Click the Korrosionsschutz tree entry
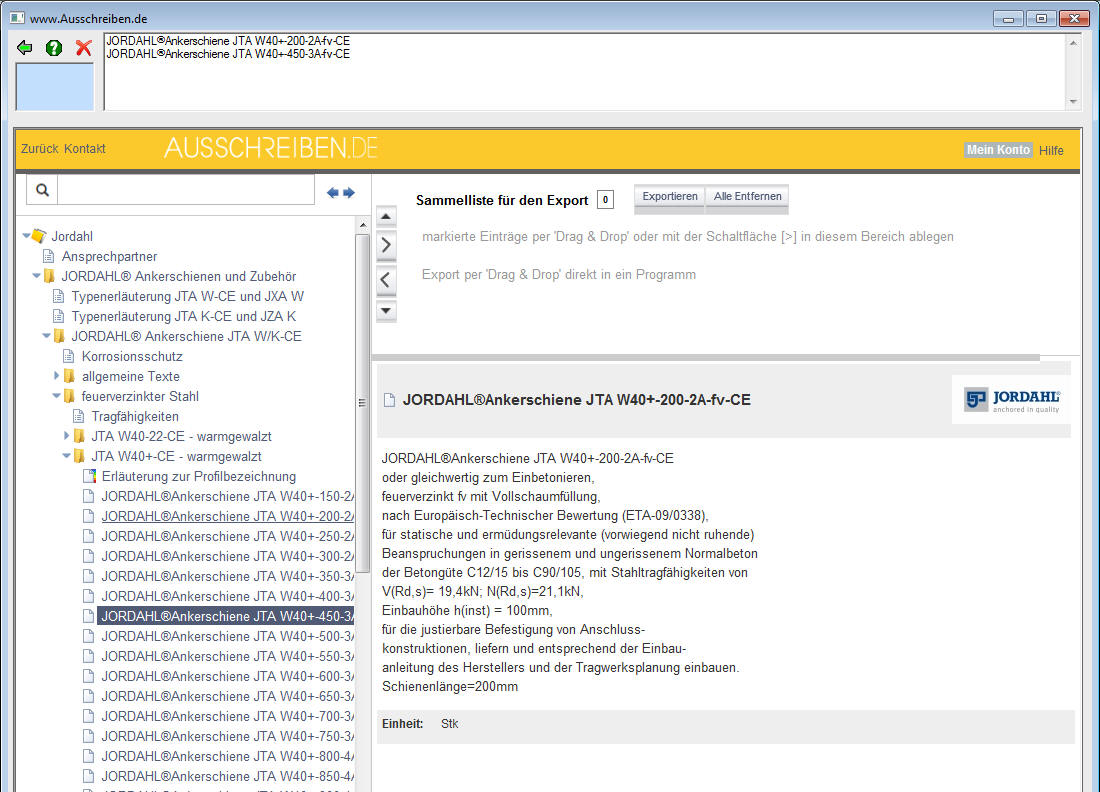Screen dimensions: 1100x792 click(132, 356)
